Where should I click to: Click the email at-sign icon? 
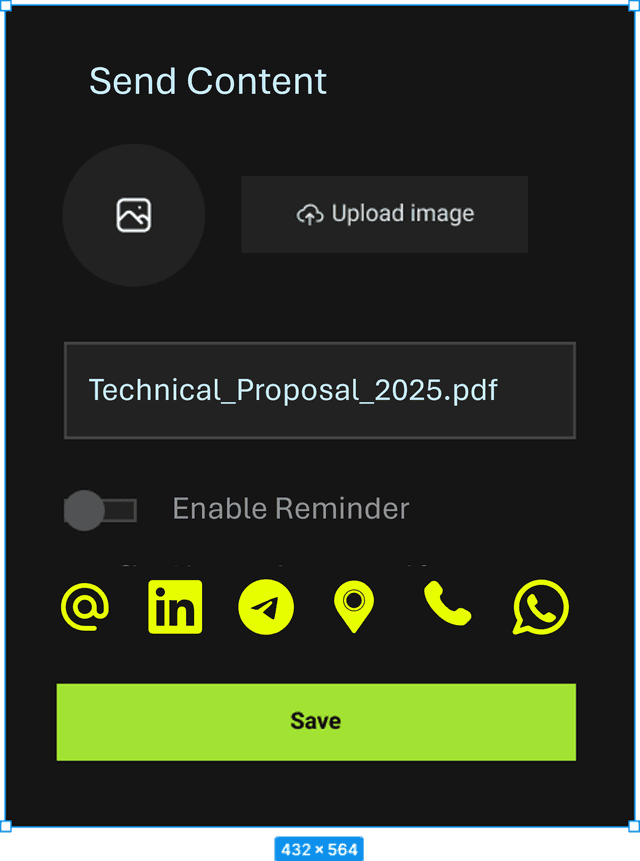[85, 607]
